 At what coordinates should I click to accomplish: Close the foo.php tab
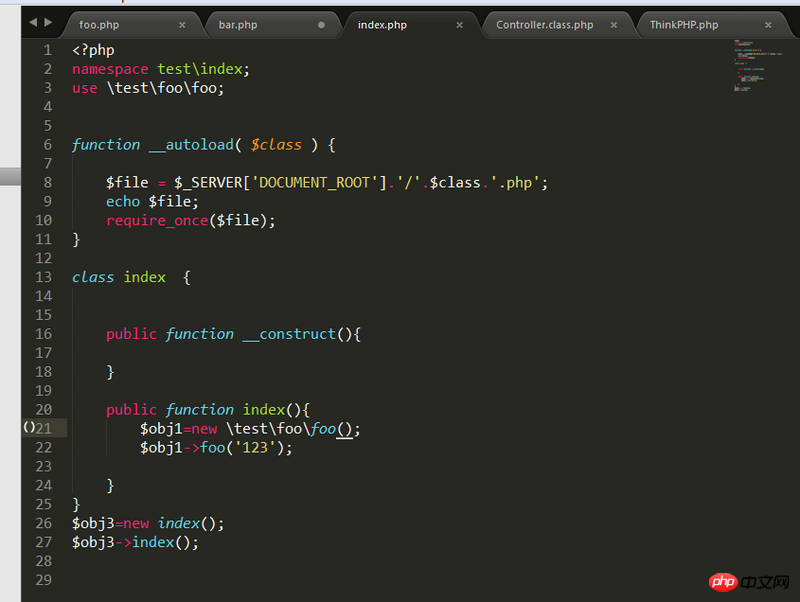[x=182, y=25]
